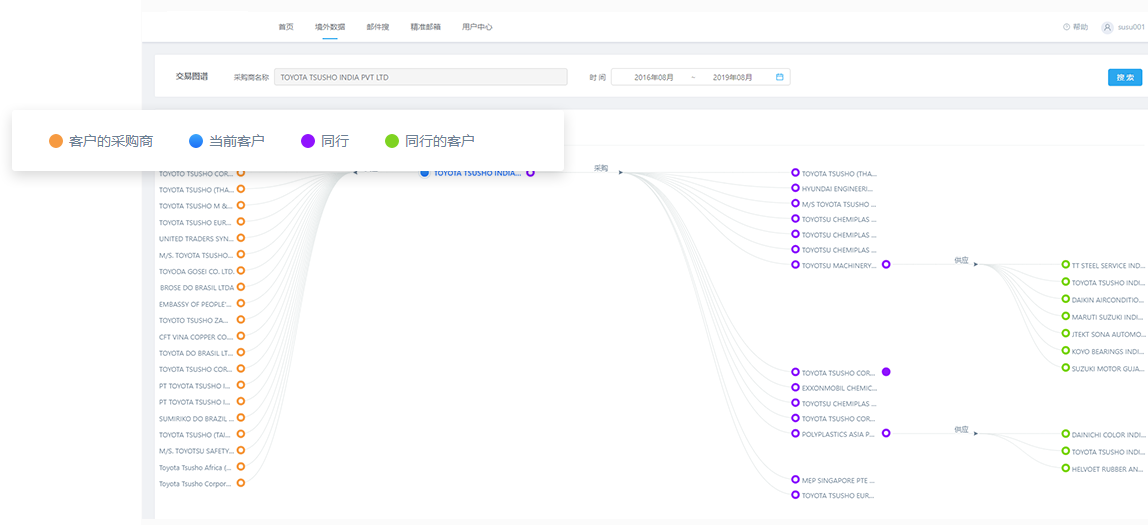Pick start date 2016年08月
This screenshot has width=1148, height=525.
click(x=654, y=77)
